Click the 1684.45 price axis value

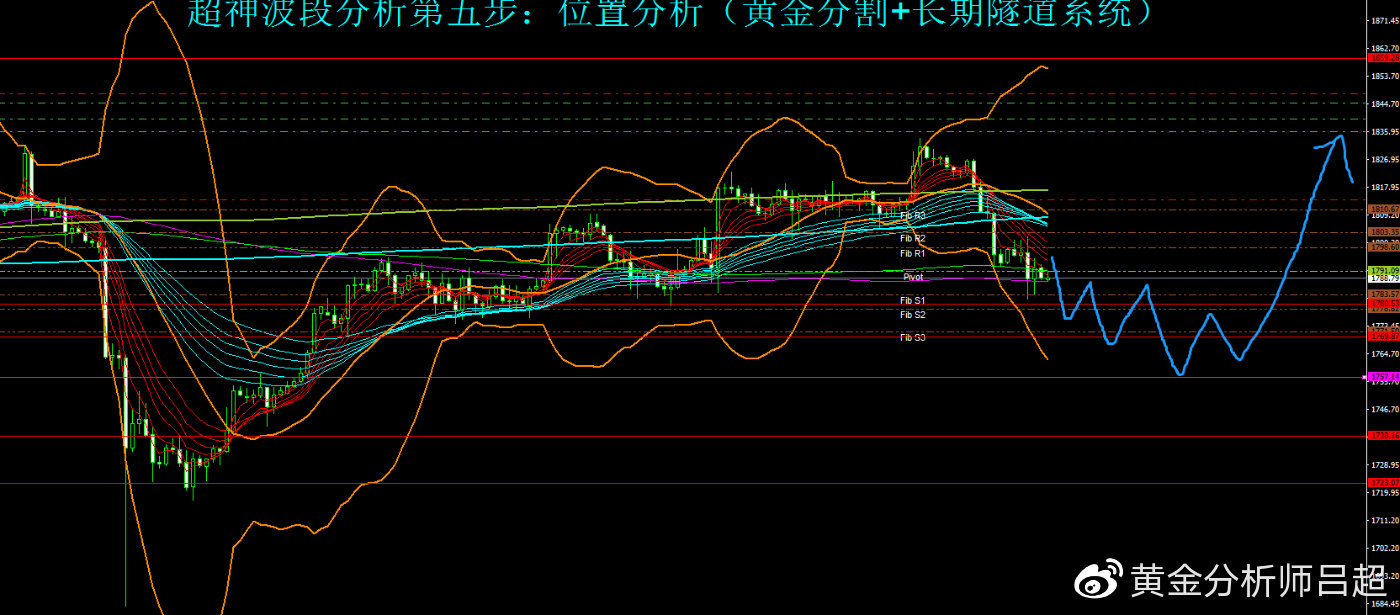coord(1385,603)
